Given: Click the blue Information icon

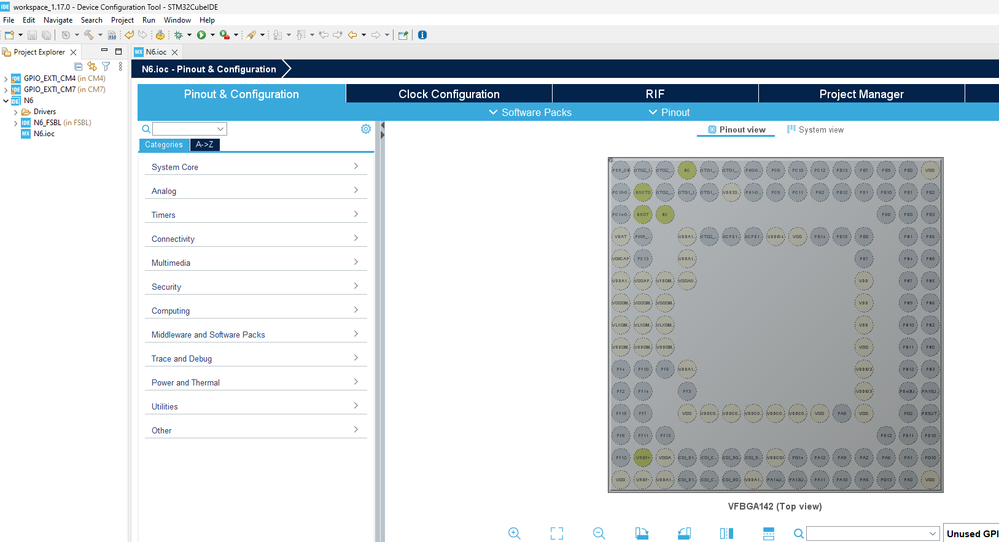Looking at the screenshot, I should [x=422, y=35].
